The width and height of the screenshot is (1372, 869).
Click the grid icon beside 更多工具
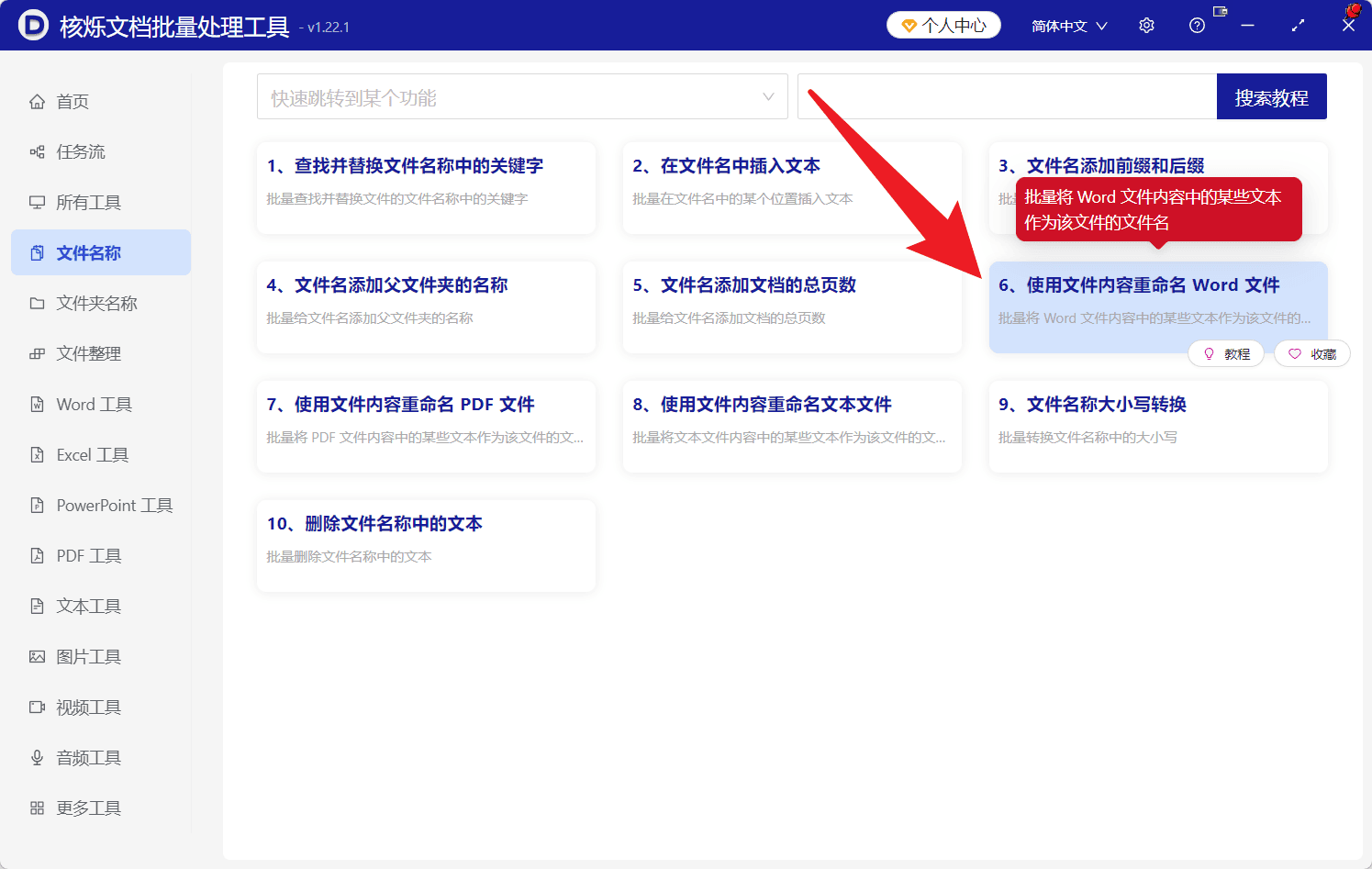[x=37, y=808]
